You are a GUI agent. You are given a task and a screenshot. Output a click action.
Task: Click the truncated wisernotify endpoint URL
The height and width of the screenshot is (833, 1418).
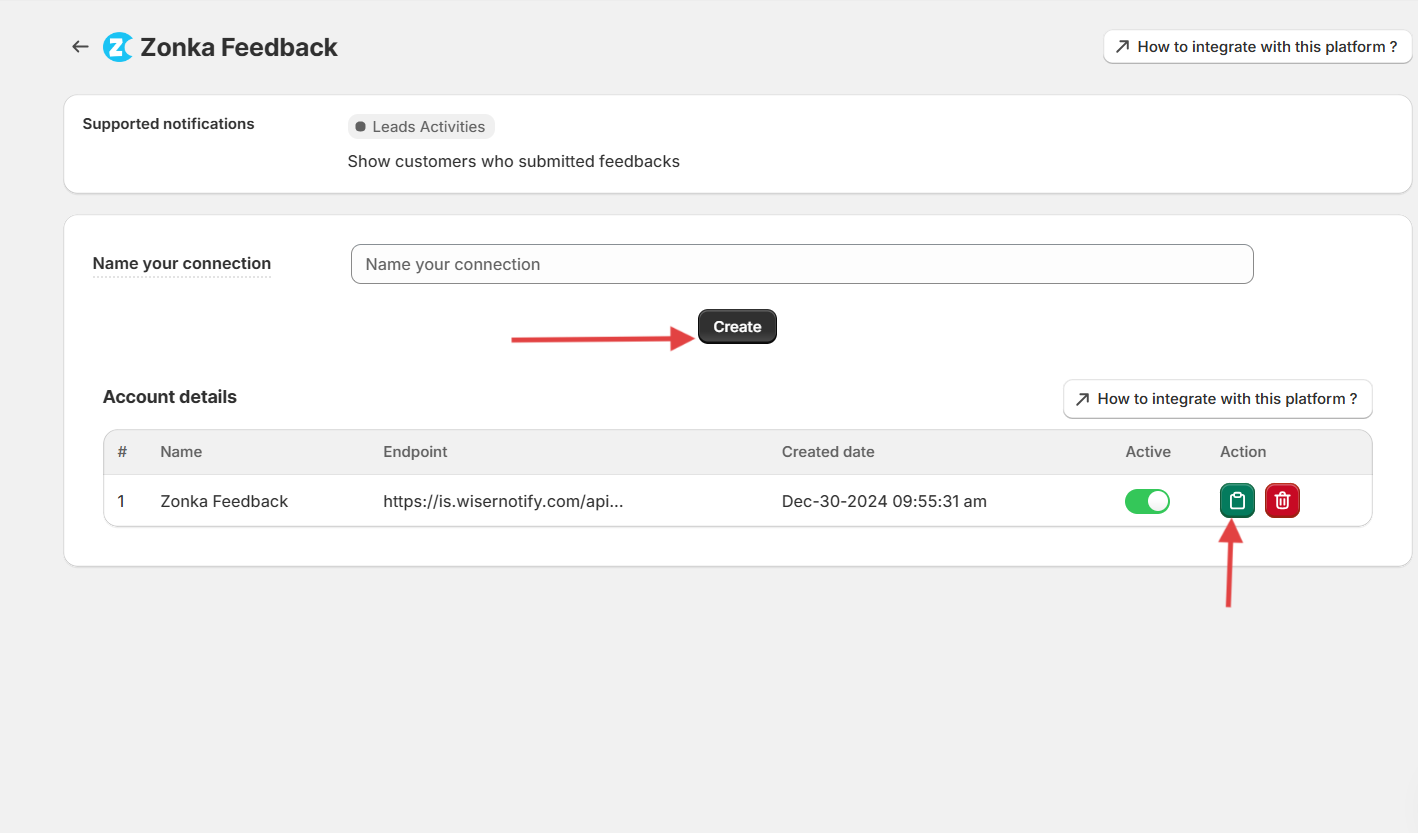(x=503, y=501)
